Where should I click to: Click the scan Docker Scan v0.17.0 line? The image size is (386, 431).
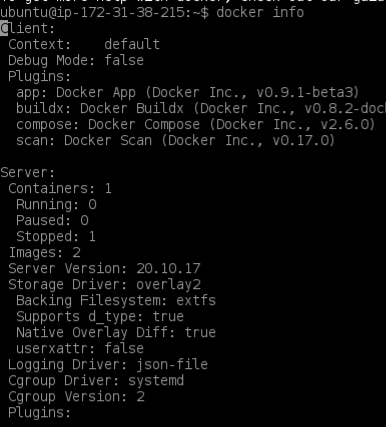pyautogui.click(x=175, y=140)
